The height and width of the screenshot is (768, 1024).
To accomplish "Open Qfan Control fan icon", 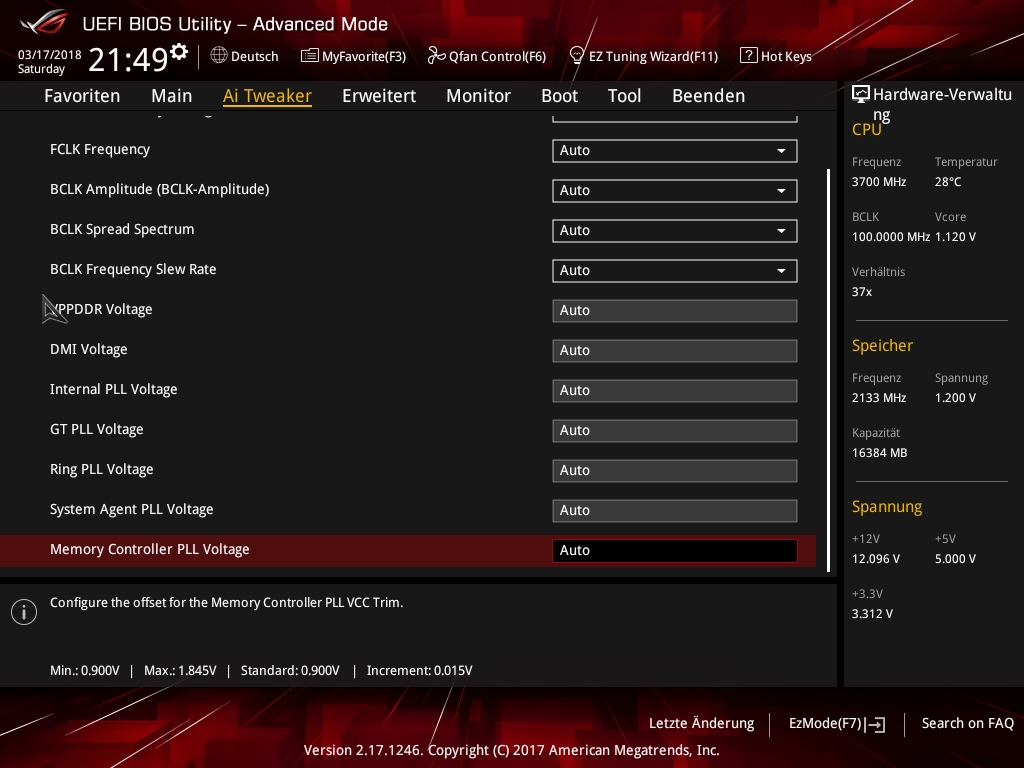I will pos(436,56).
